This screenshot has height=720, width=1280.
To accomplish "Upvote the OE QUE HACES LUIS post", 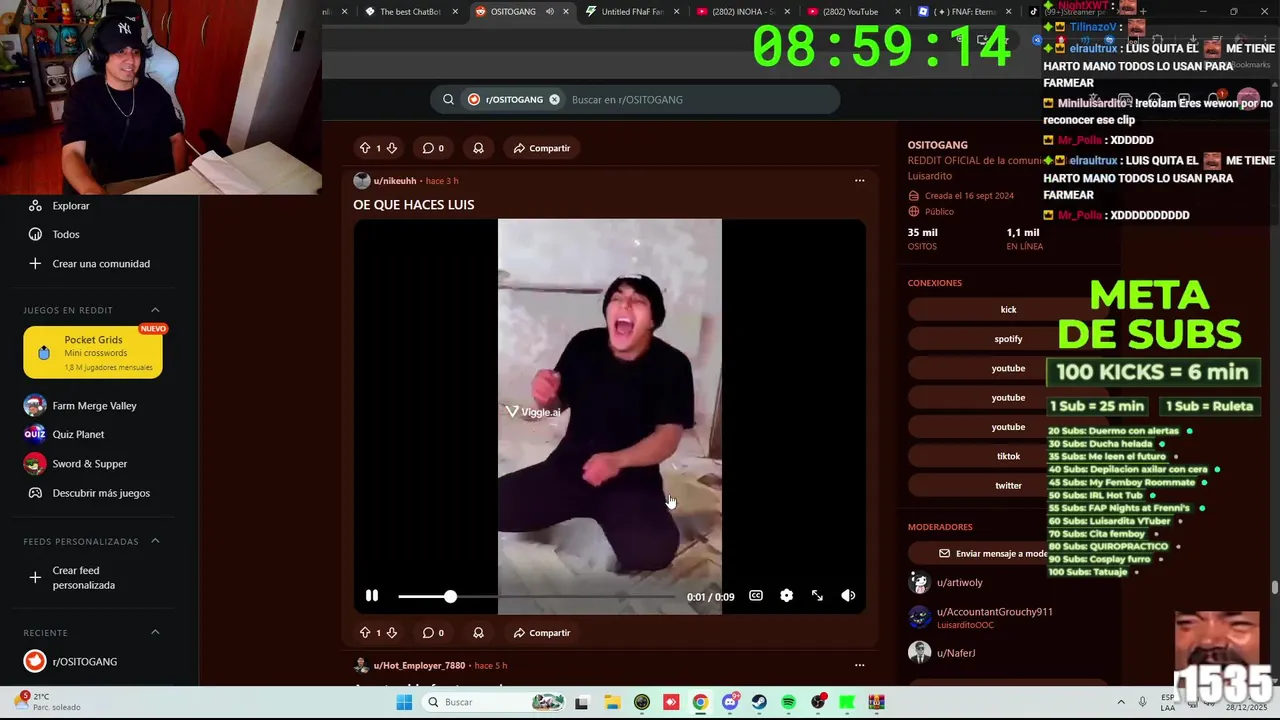I will (365, 633).
